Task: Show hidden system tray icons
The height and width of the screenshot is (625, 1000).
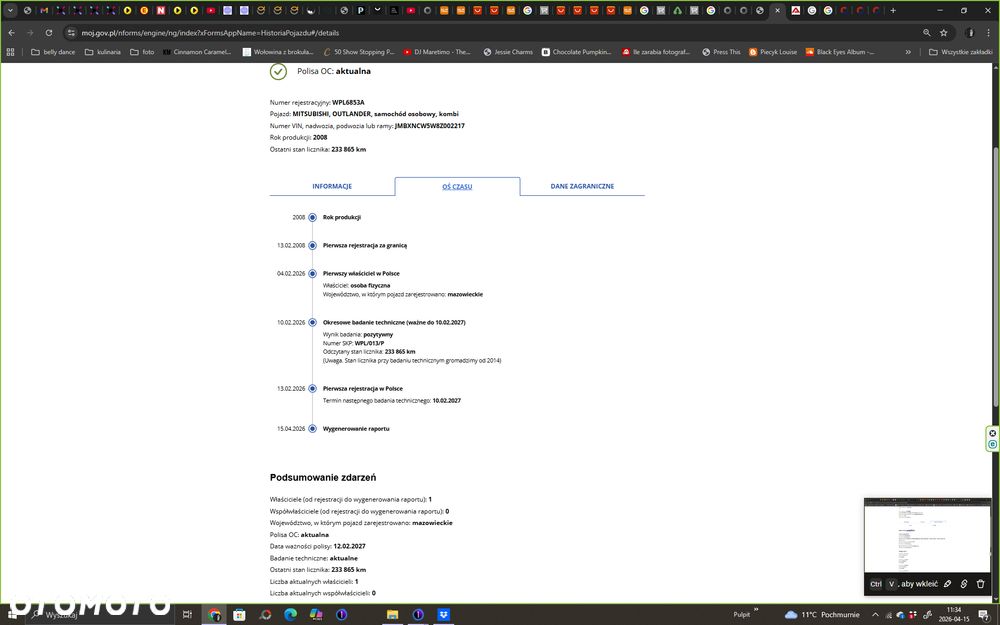Action: pyautogui.click(x=875, y=614)
